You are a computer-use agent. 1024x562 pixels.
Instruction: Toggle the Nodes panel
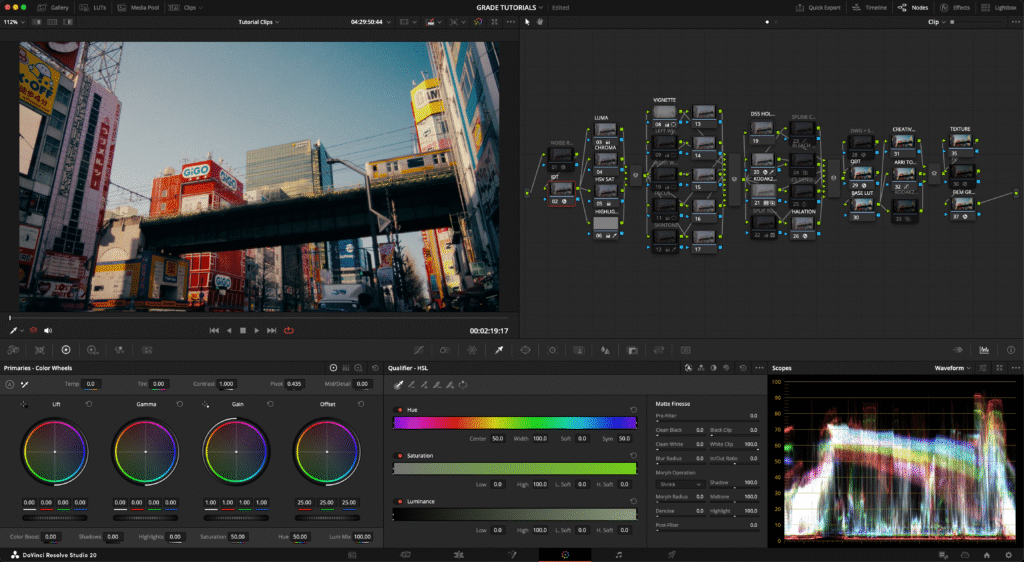click(x=914, y=7)
